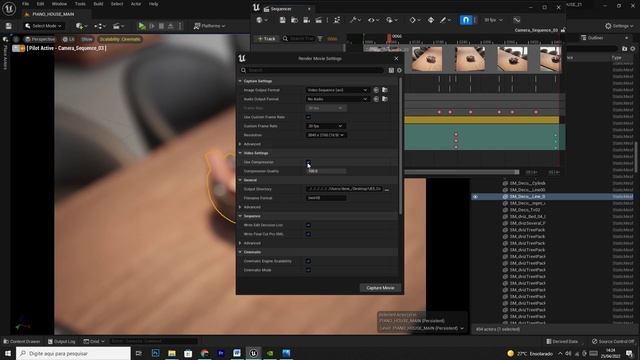Open the Select Mode dropdown

43,26
